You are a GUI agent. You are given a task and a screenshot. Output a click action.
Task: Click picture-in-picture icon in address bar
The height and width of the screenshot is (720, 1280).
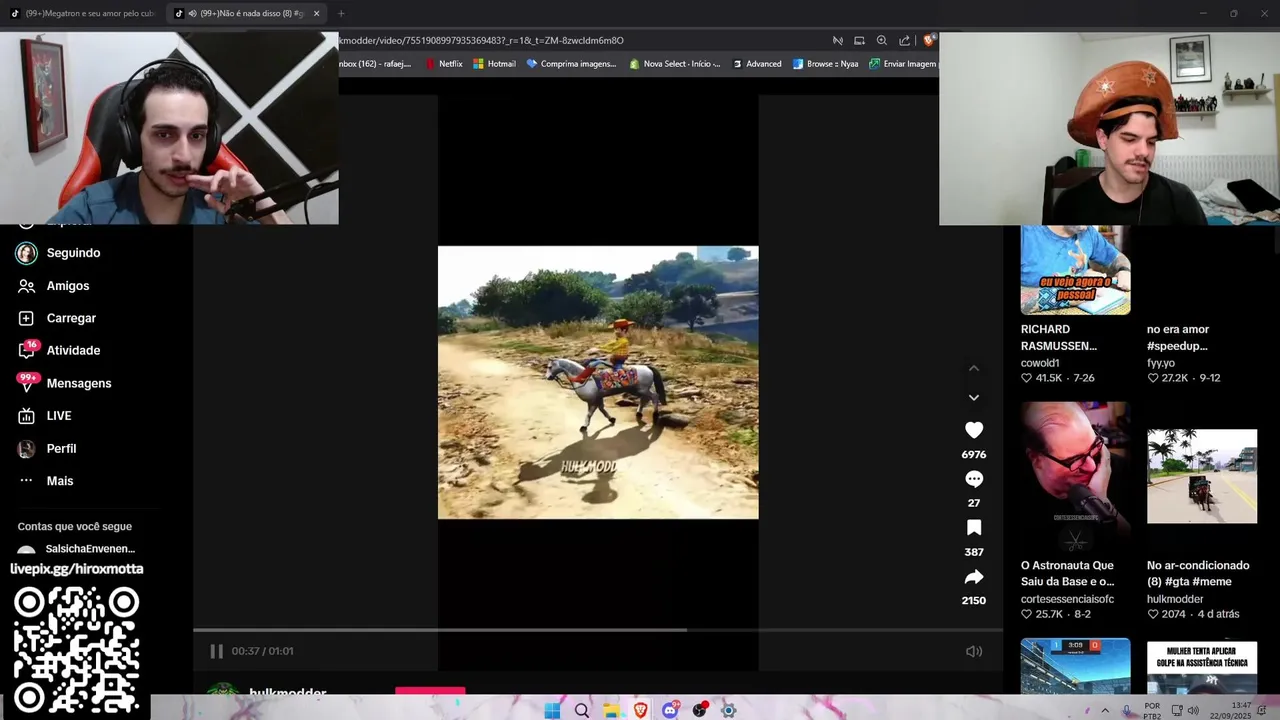859,41
